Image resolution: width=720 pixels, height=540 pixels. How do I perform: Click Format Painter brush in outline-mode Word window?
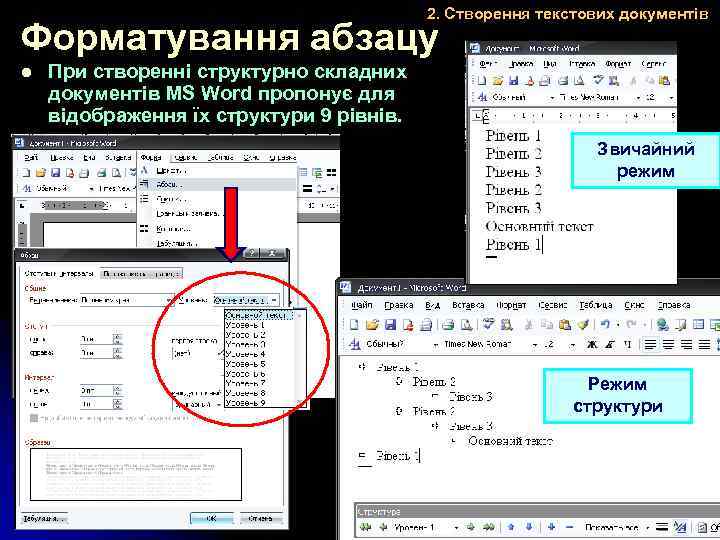pos(583,325)
